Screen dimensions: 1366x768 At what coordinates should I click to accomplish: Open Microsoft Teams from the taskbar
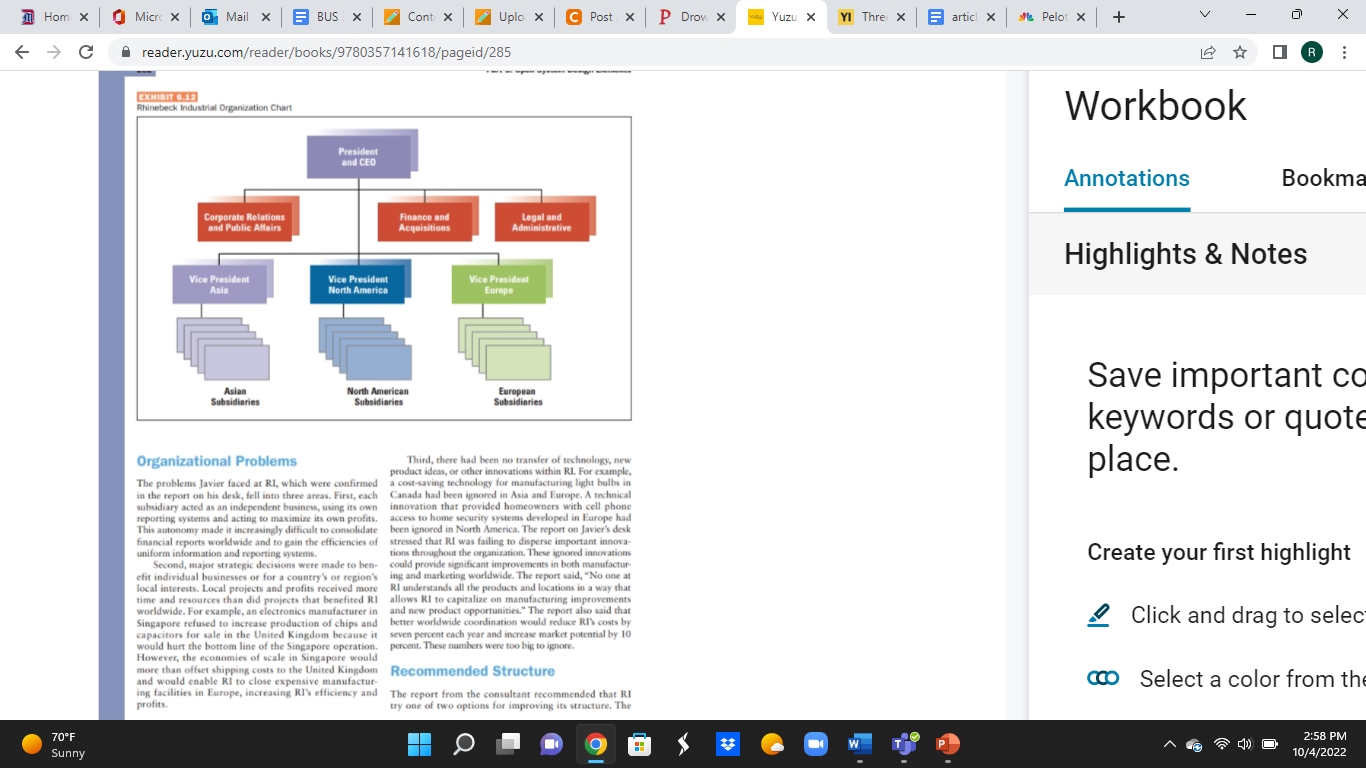click(904, 744)
